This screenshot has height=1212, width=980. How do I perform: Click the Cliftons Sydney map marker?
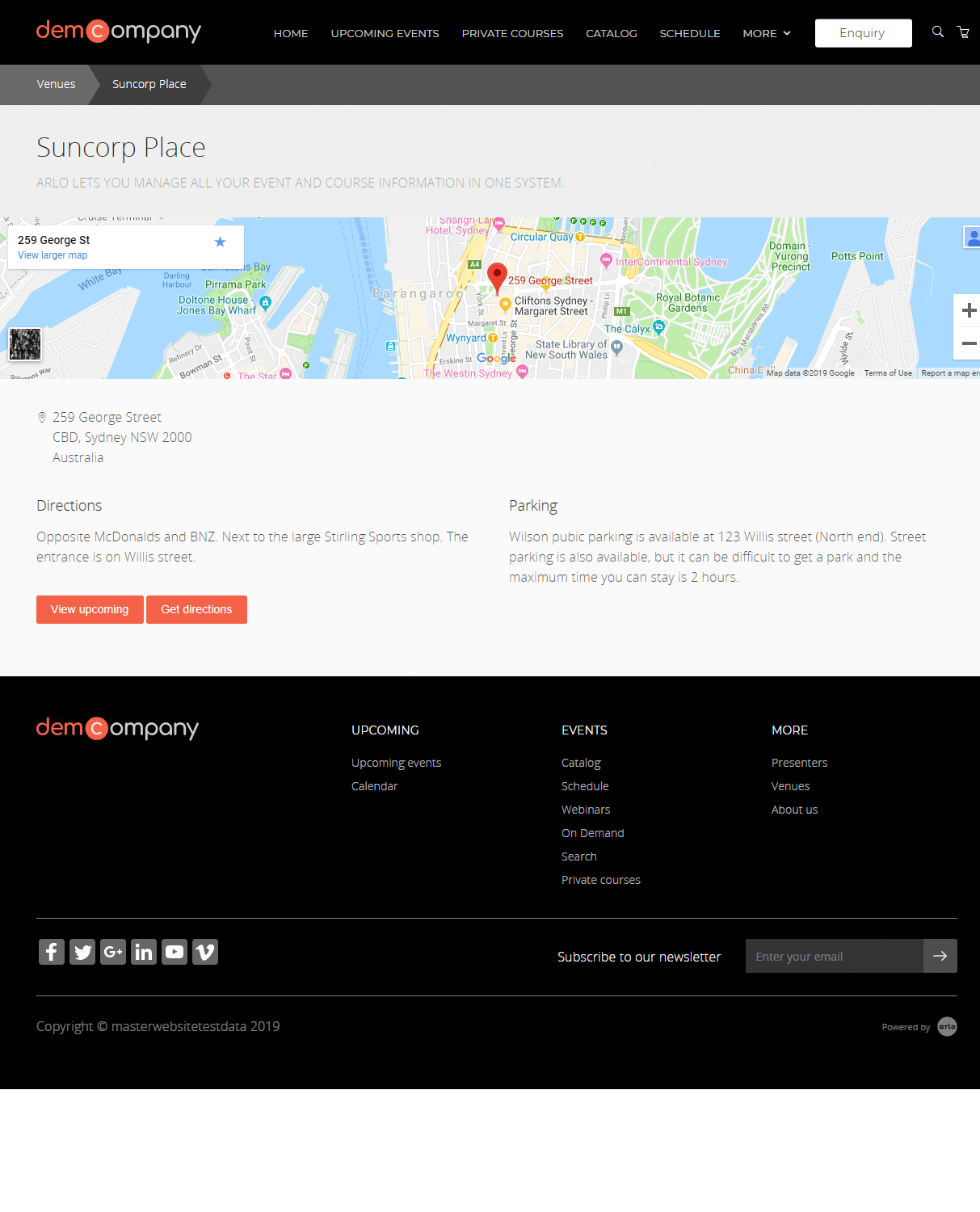click(x=505, y=304)
